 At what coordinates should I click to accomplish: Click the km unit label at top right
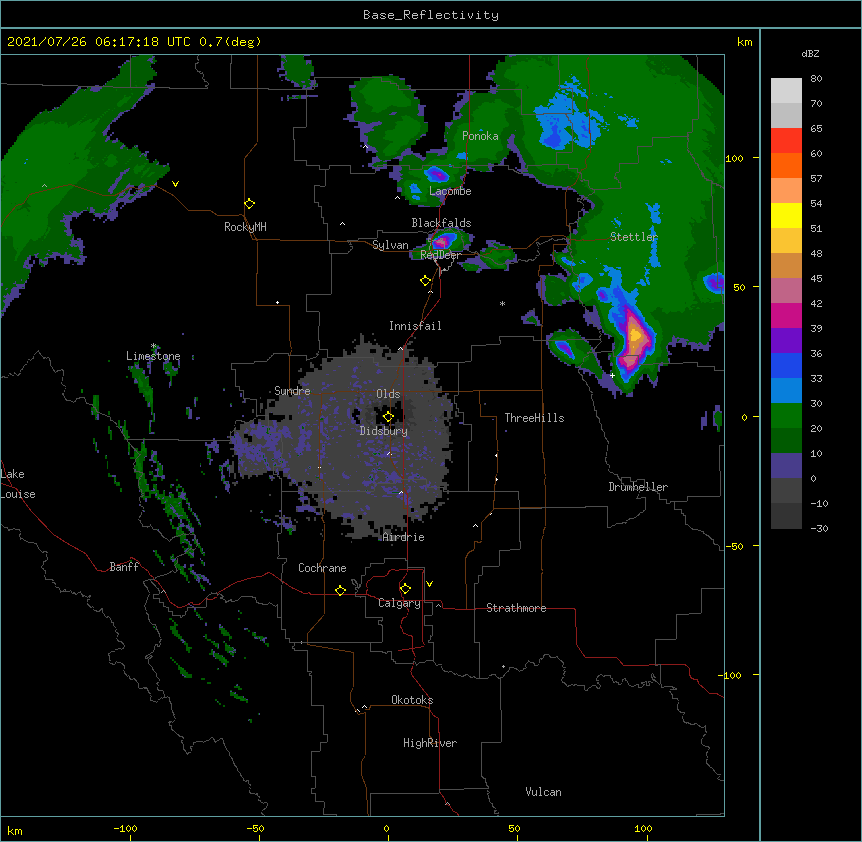(744, 42)
